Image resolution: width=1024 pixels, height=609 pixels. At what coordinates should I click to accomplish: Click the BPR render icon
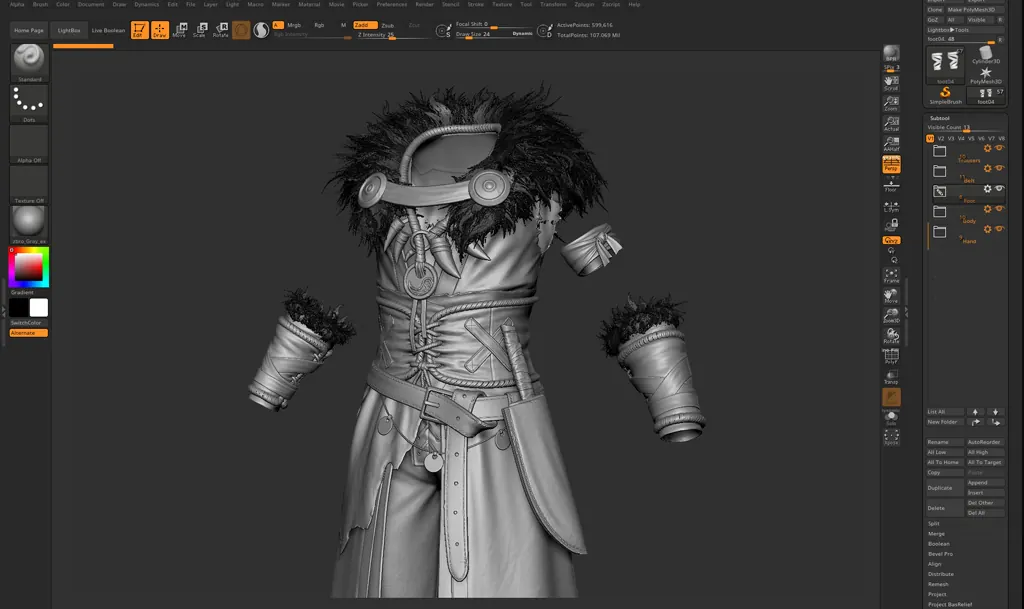(x=891, y=54)
